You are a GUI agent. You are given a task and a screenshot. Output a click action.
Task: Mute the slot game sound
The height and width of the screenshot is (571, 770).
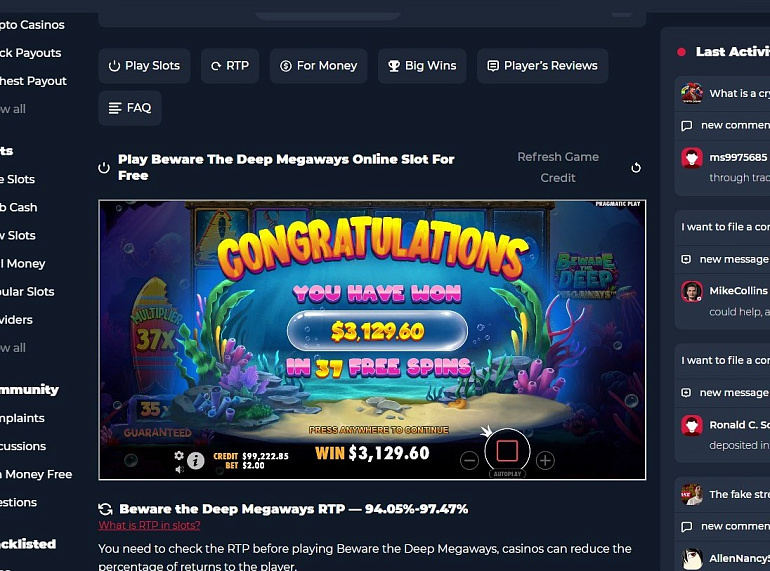click(179, 469)
